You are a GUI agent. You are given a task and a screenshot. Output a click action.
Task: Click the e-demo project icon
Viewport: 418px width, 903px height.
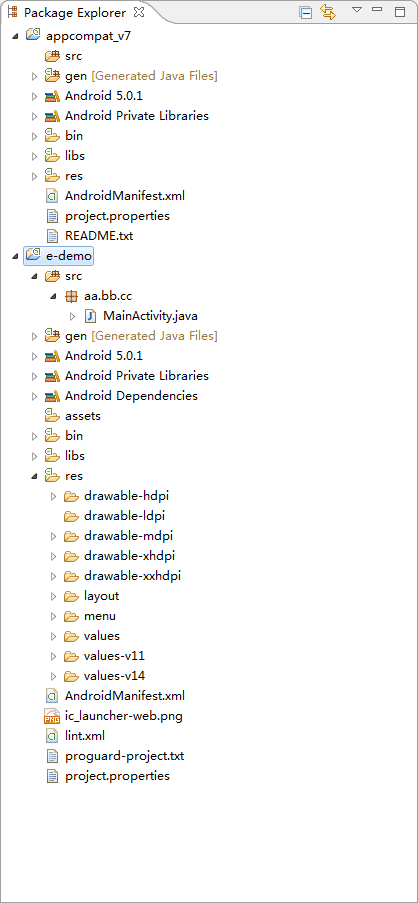tap(33, 256)
